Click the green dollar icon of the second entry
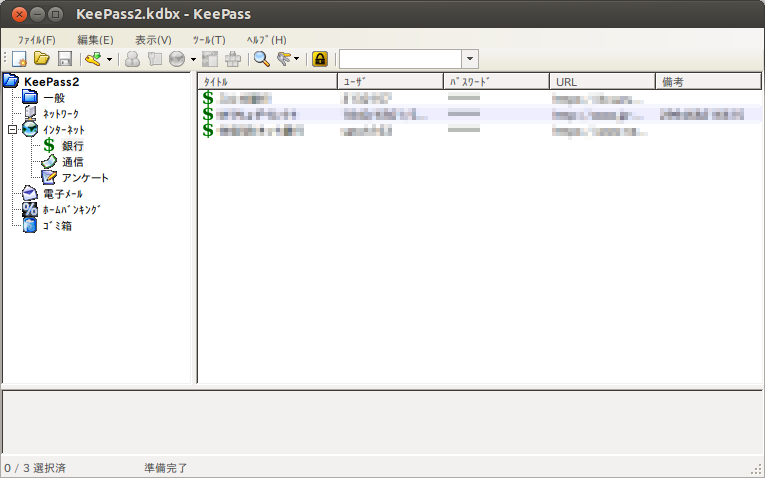765x478 pixels. point(208,114)
